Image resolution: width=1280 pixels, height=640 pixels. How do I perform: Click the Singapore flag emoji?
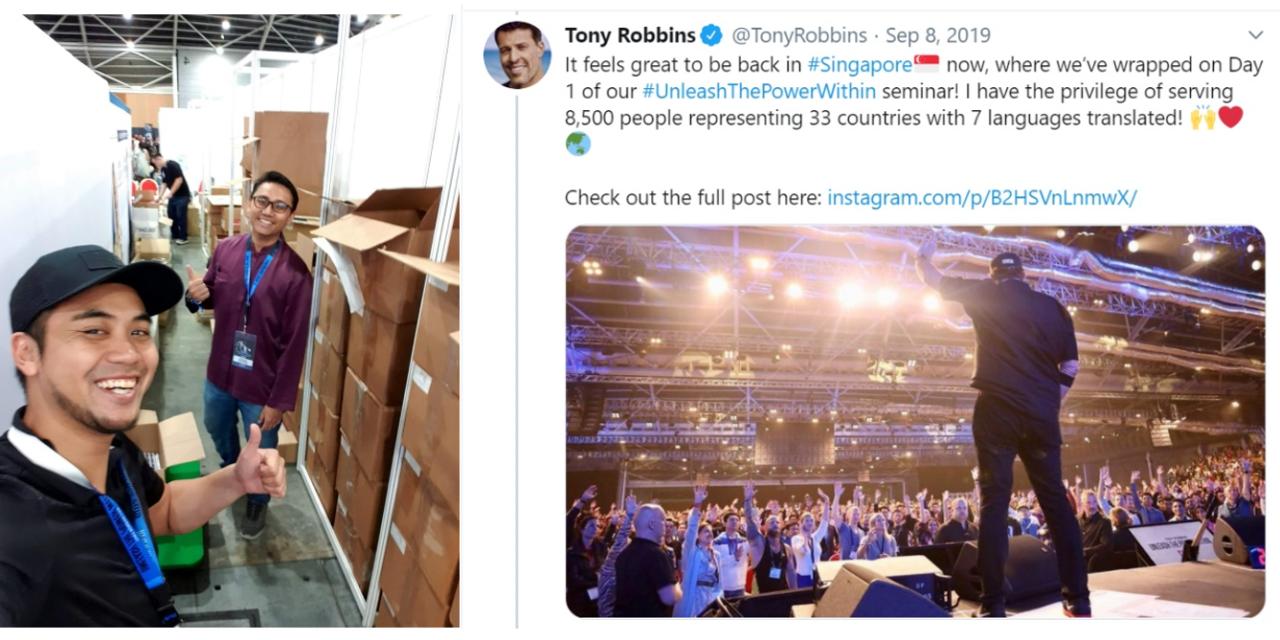click(x=927, y=65)
